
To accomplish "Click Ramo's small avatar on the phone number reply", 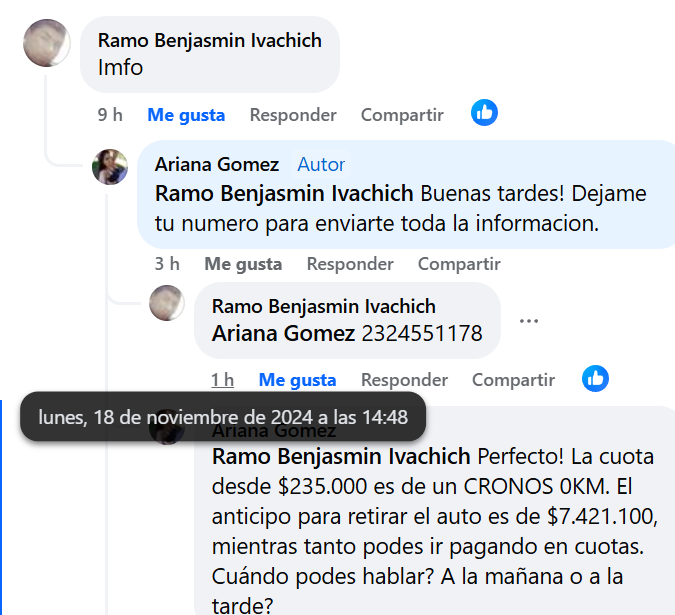I will [167, 303].
